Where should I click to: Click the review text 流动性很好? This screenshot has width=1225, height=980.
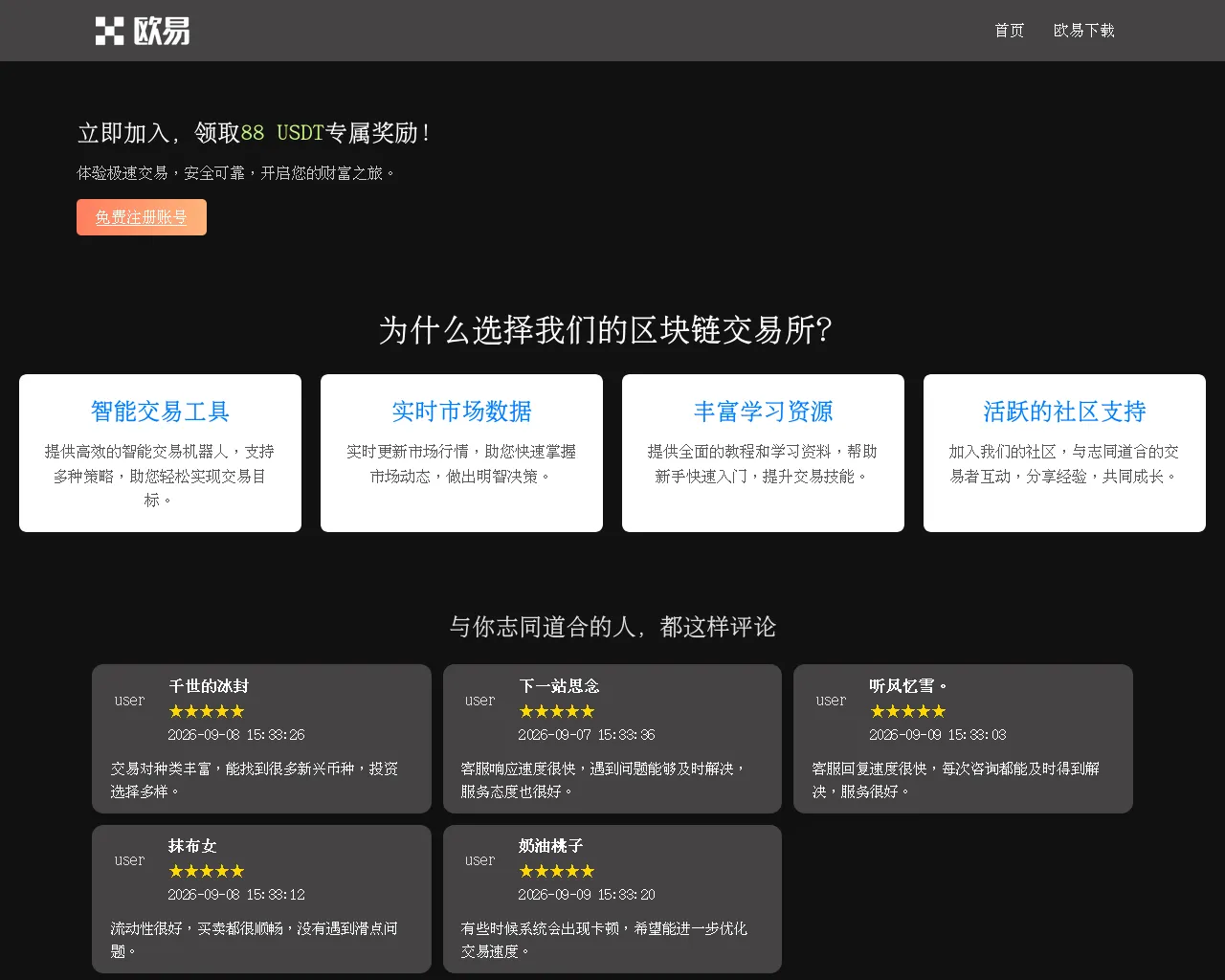click(x=255, y=940)
